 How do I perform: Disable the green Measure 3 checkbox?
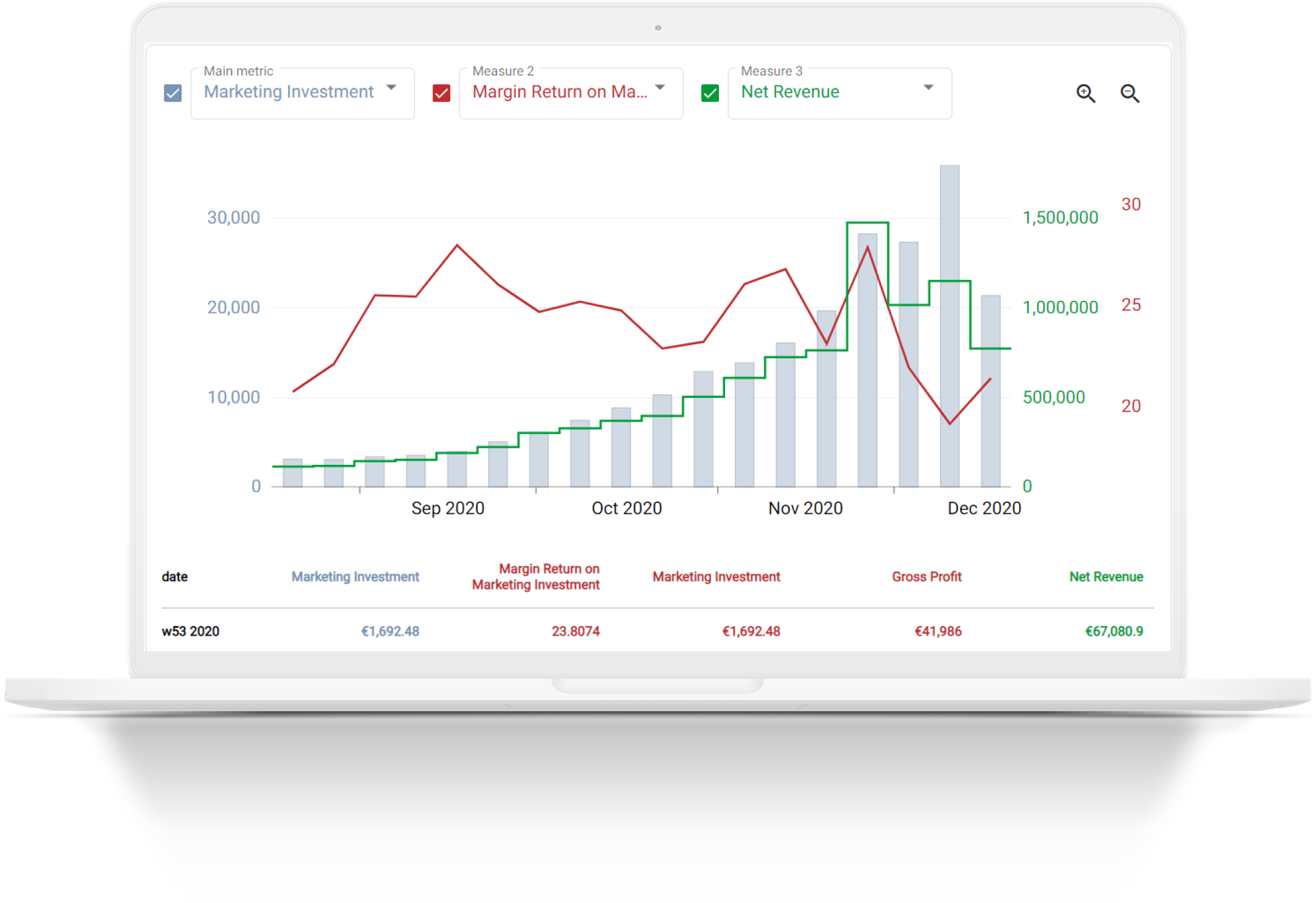(x=710, y=93)
